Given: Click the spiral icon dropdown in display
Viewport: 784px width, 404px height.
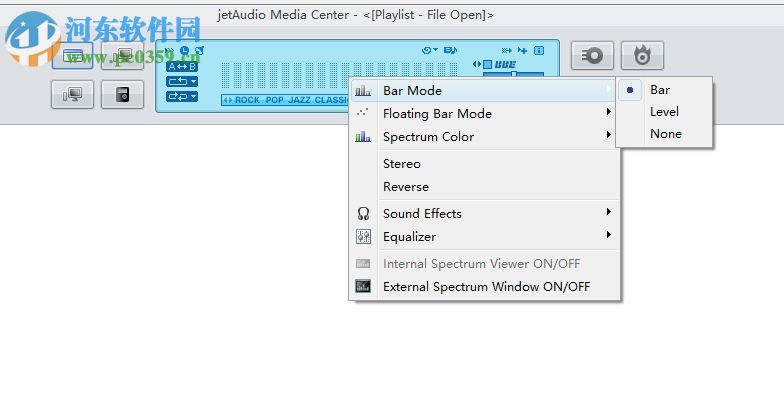Looking at the screenshot, I should point(430,50).
